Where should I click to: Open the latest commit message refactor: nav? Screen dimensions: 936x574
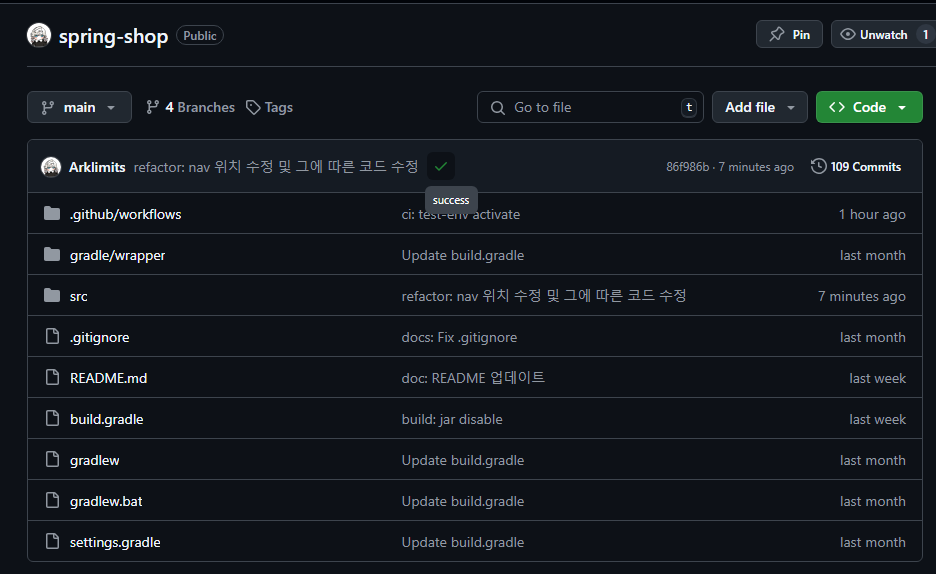(276, 166)
